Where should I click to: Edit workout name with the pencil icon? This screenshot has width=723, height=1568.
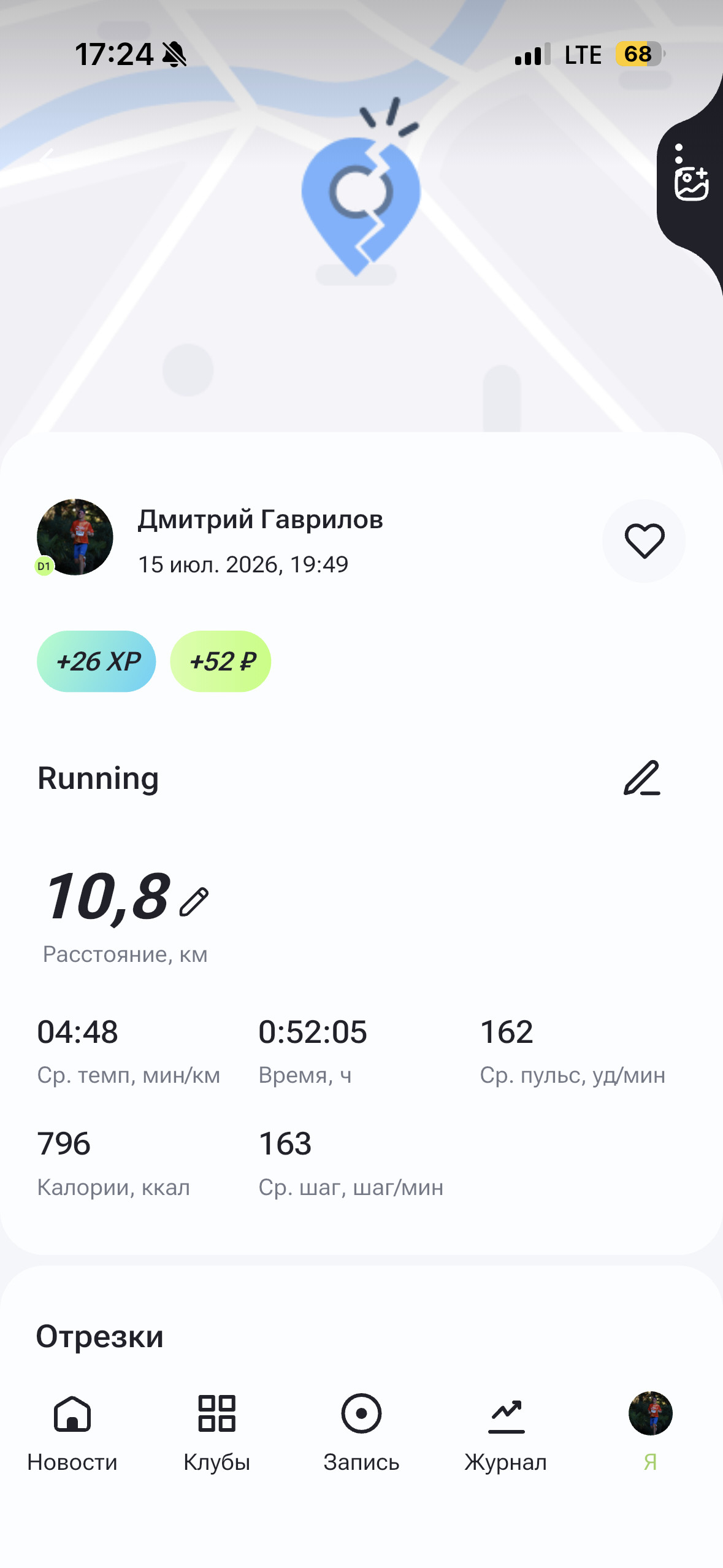642,778
